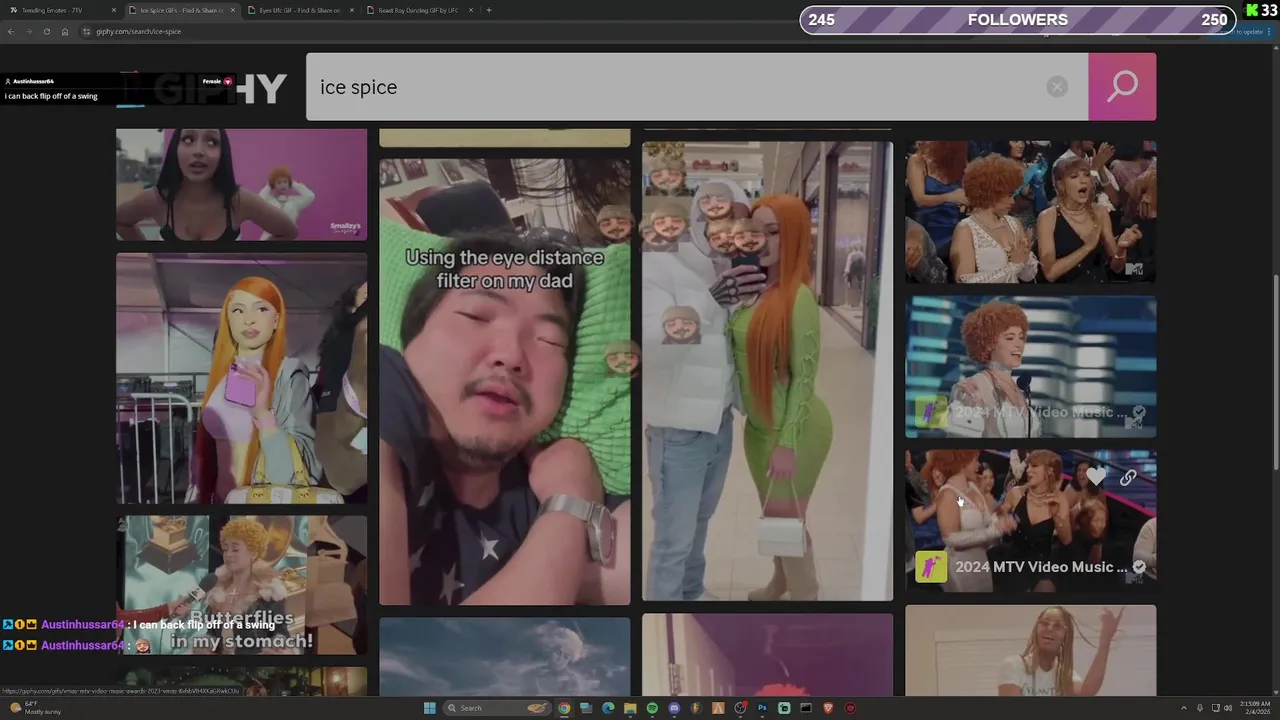Open a new browser tab
The height and width of the screenshot is (720, 1280).
(x=488, y=10)
